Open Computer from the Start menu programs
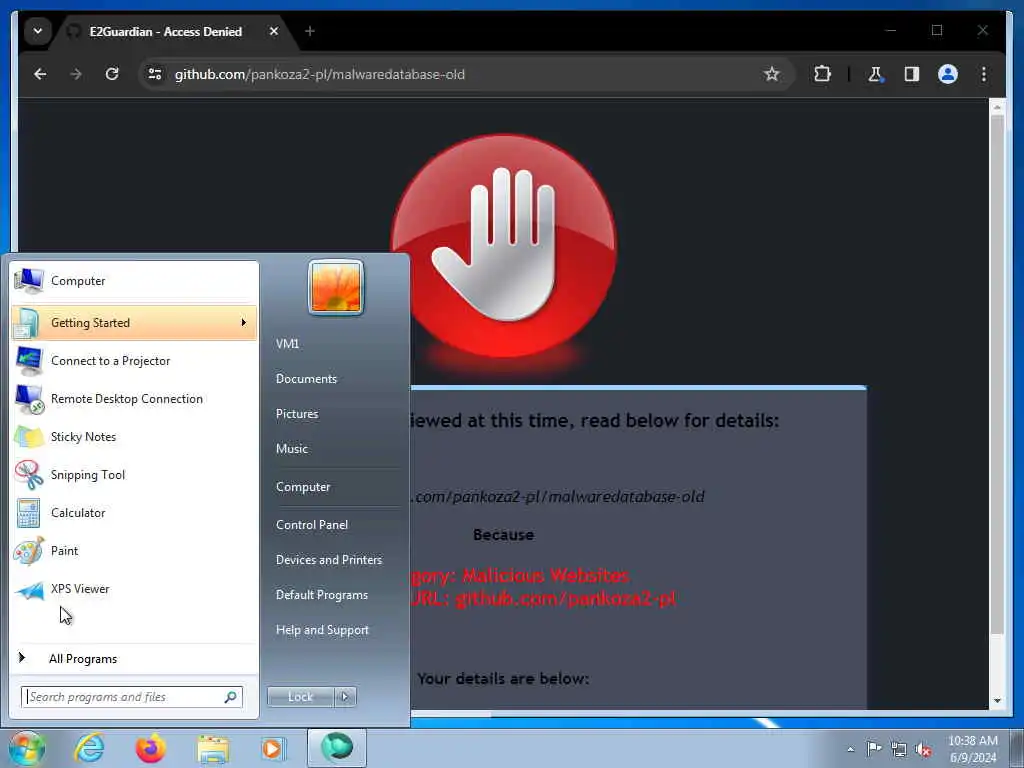The height and width of the screenshot is (768, 1024). 134,281
